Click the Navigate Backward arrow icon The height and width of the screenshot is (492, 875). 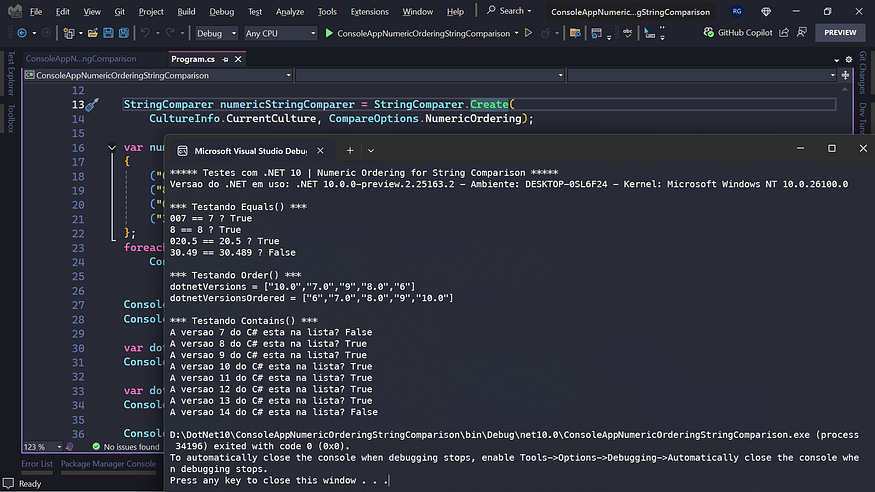coord(22,33)
